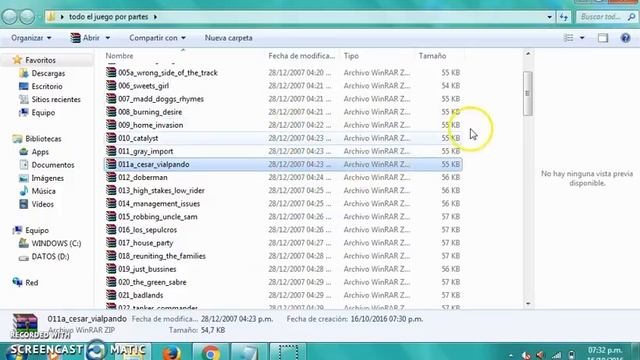The image size is (640, 360).
Task: Click the Buscar search field
Action: [606, 17]
